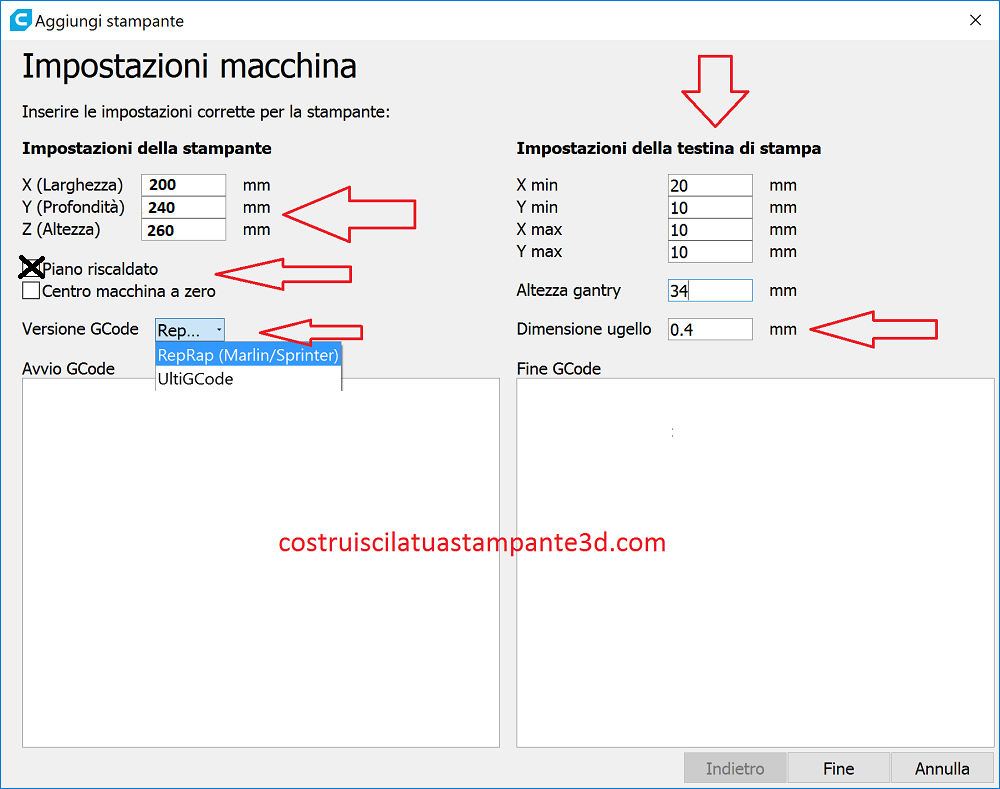Focus the Y max value field
Image resolution: width=1000 pixels, height=789 pixels.
[x=710, y=251]
